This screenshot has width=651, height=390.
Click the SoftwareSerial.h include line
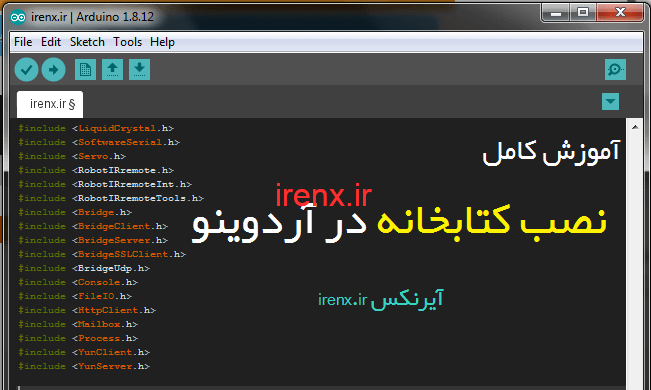[x=99, y=142]
